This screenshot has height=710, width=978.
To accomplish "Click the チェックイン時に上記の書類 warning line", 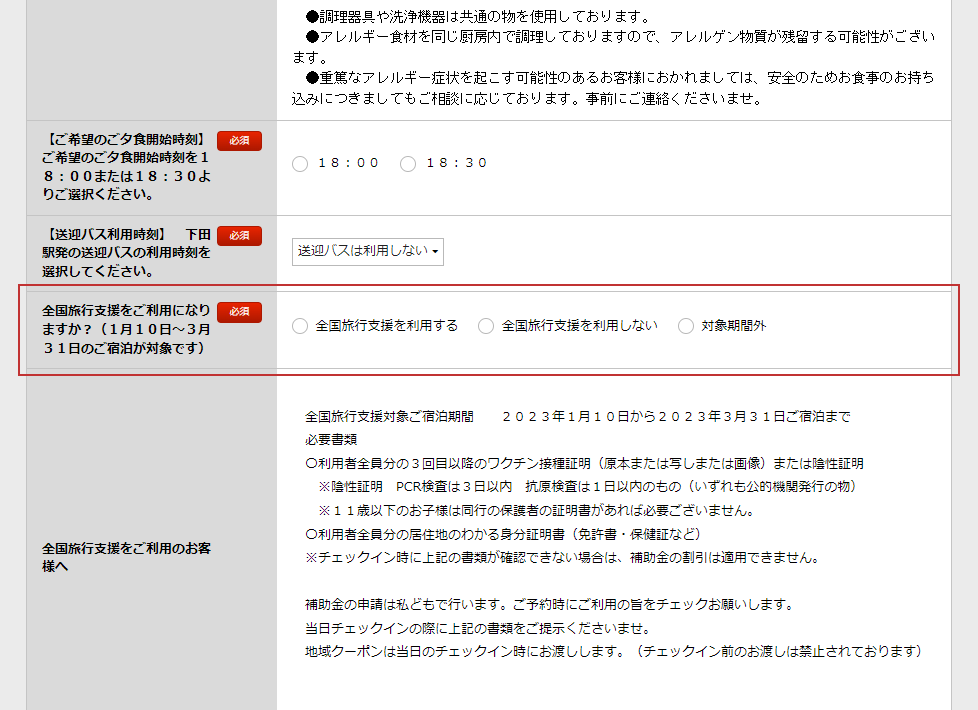I will click(562, 557).
